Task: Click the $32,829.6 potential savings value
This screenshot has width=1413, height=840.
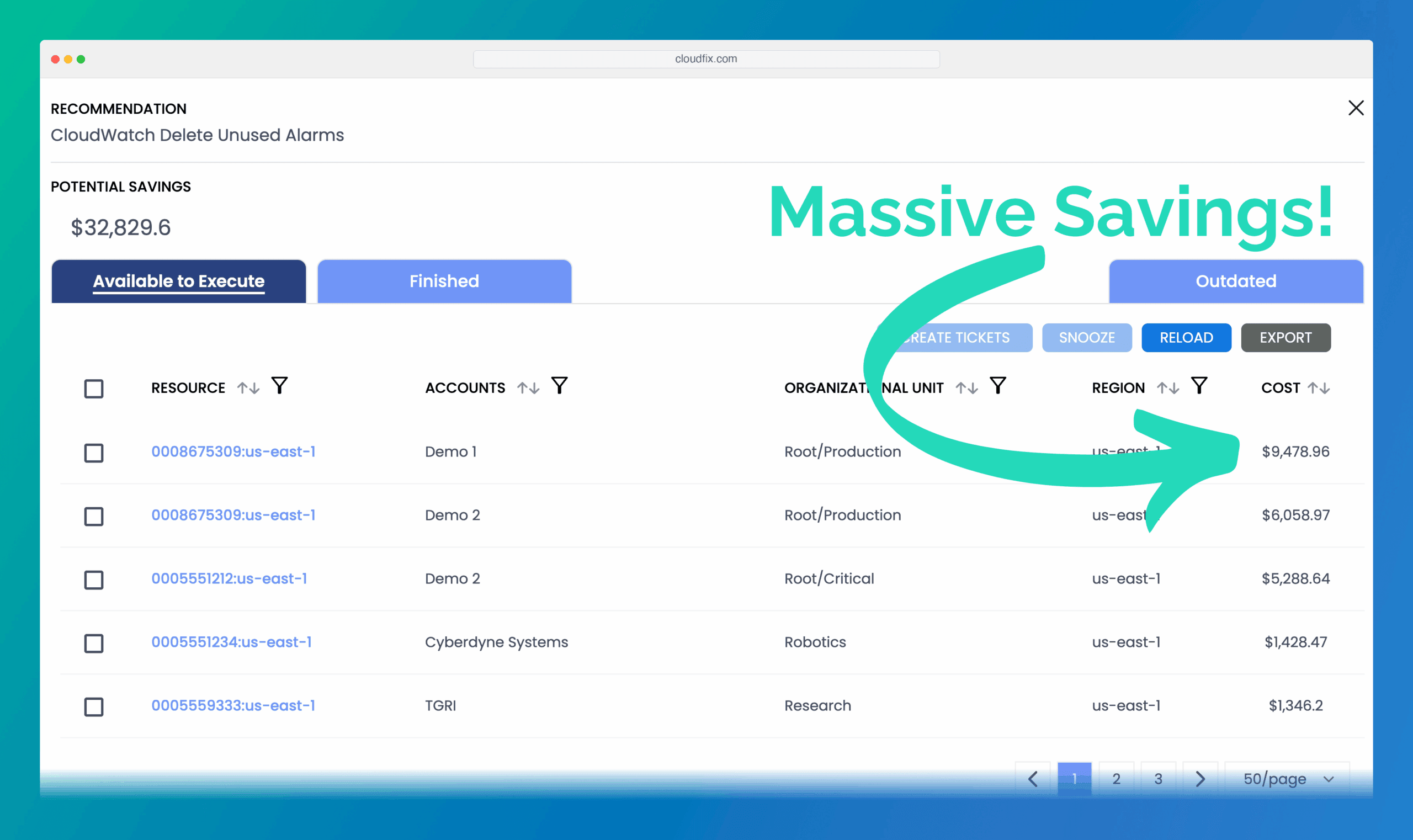Action: tap(120, 227)
